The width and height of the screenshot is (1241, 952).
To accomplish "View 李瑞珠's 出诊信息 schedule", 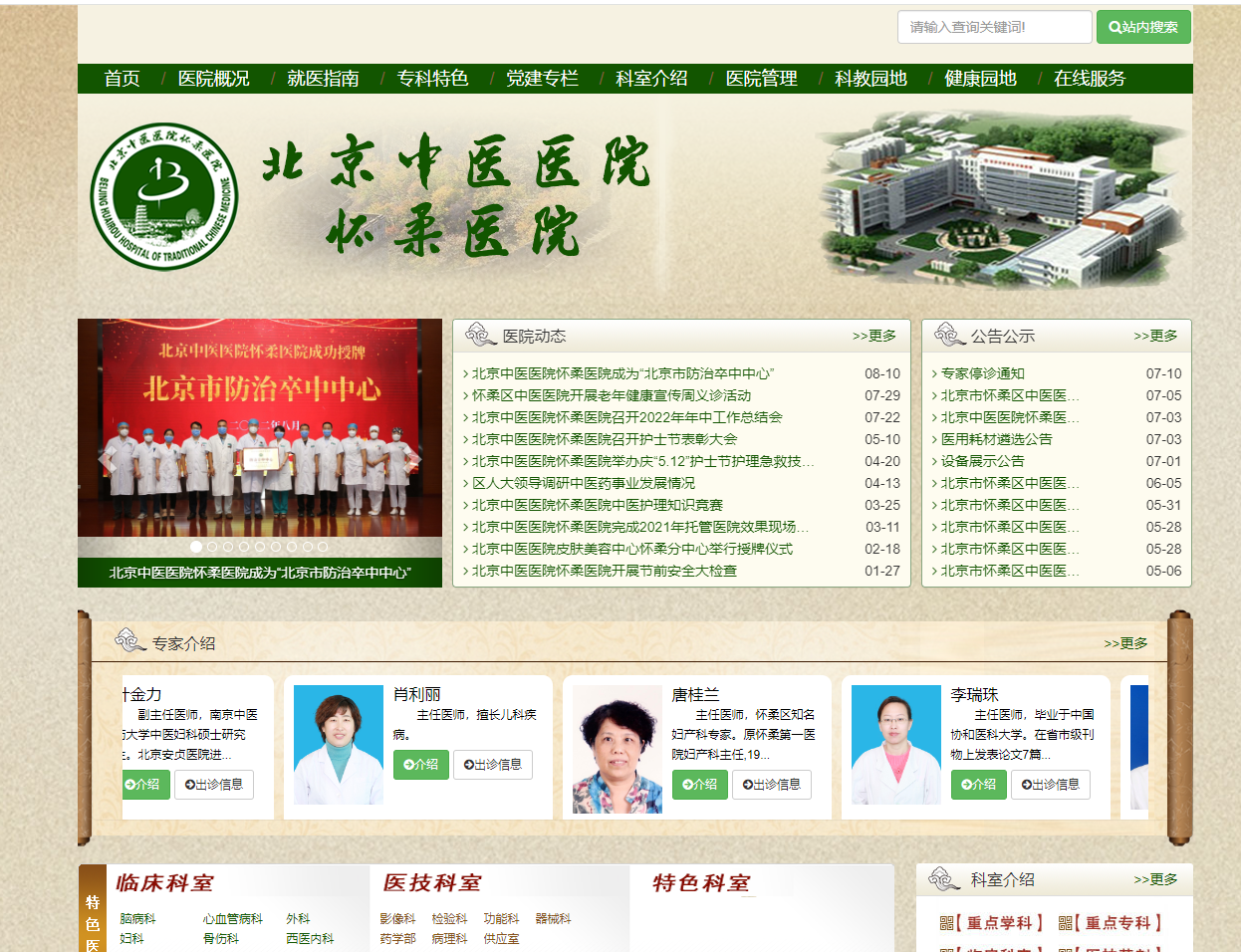I will 1051,785.
